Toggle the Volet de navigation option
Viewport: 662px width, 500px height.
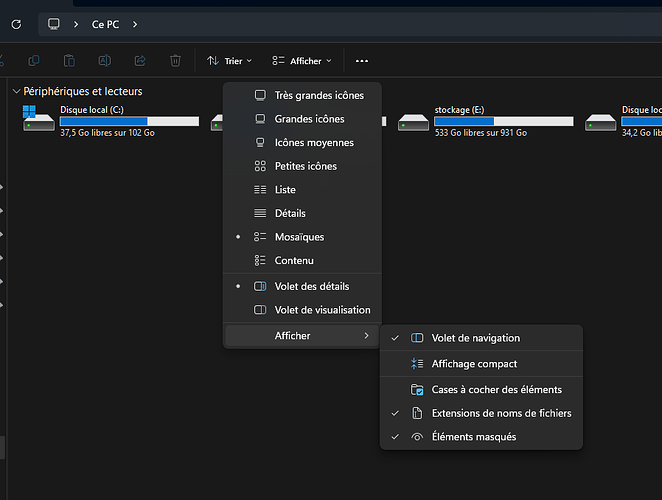(x=475, y=338)
